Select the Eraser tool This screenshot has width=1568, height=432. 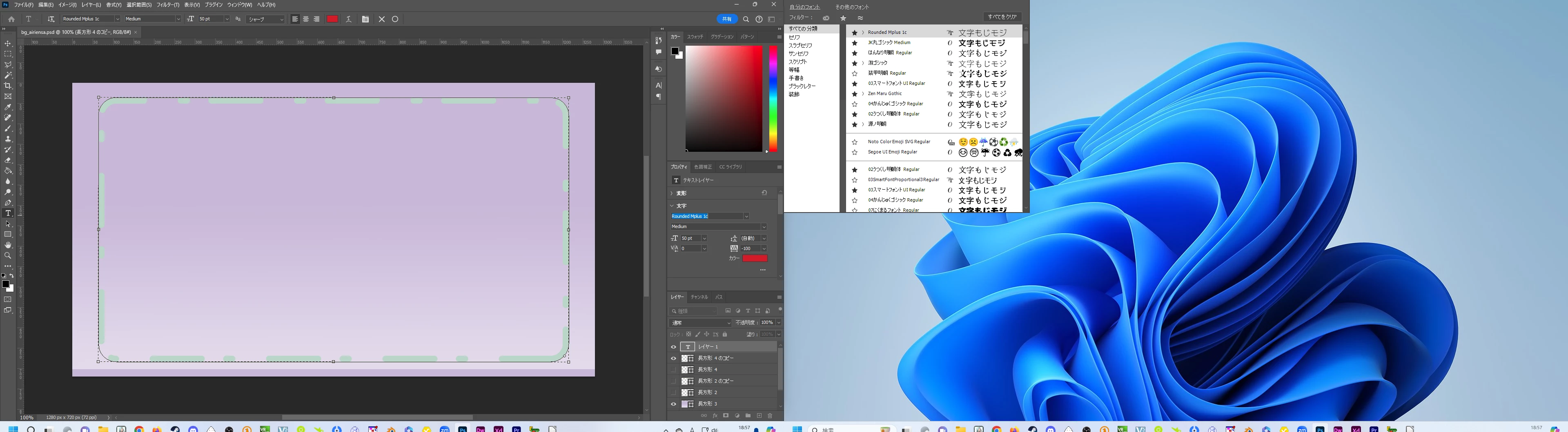tap(8, 160)
